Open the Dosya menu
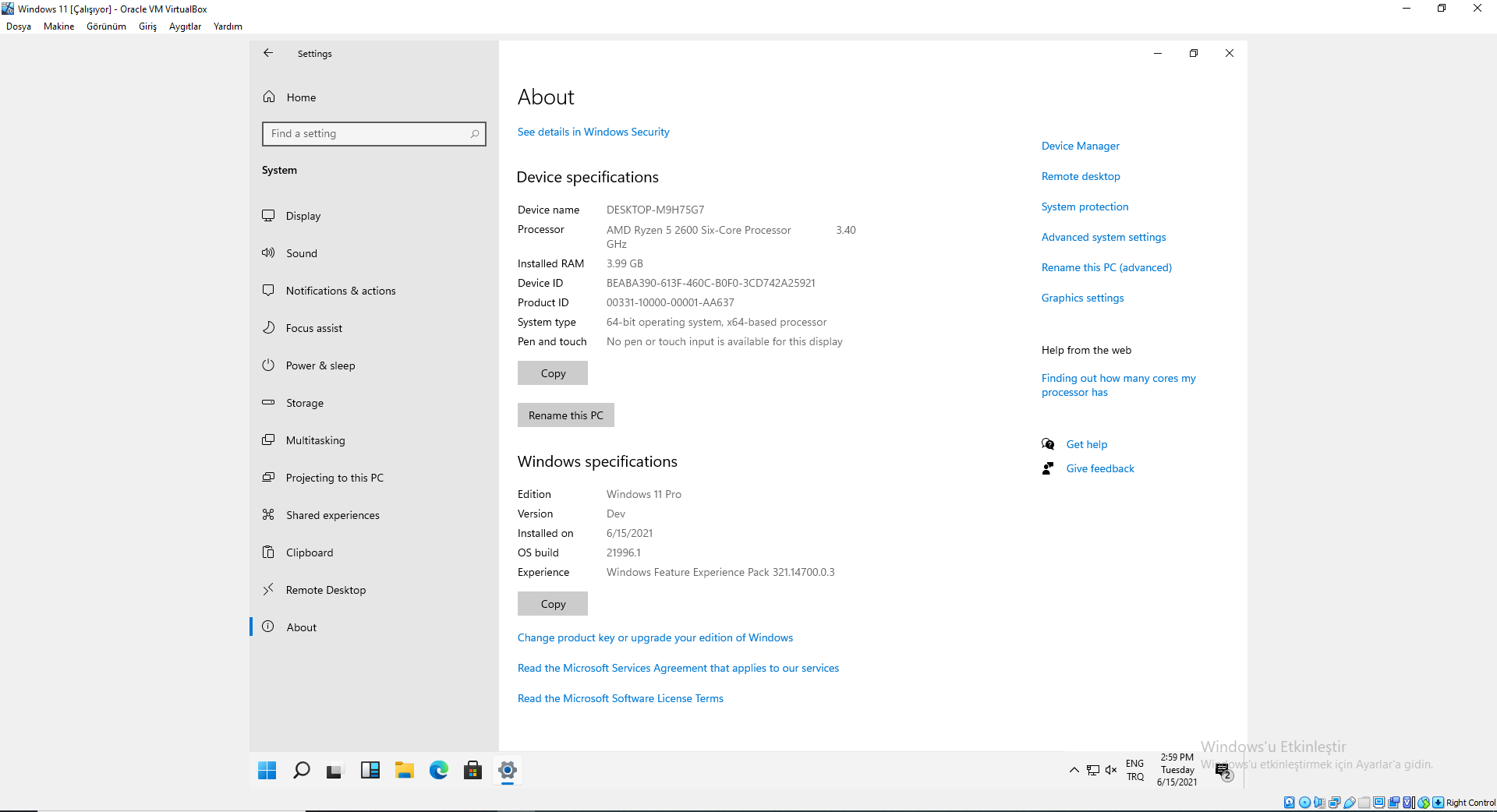Screen dimensions: 1497x812 tap(19, 26)
